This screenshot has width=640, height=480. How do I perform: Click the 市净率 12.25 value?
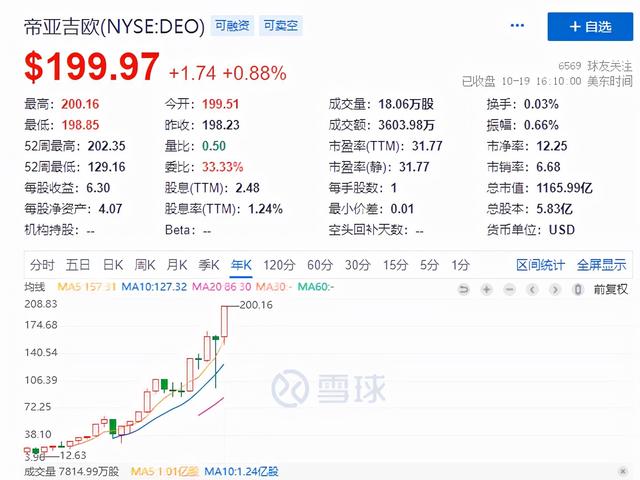pyautogui.click(x=551, y=146)
